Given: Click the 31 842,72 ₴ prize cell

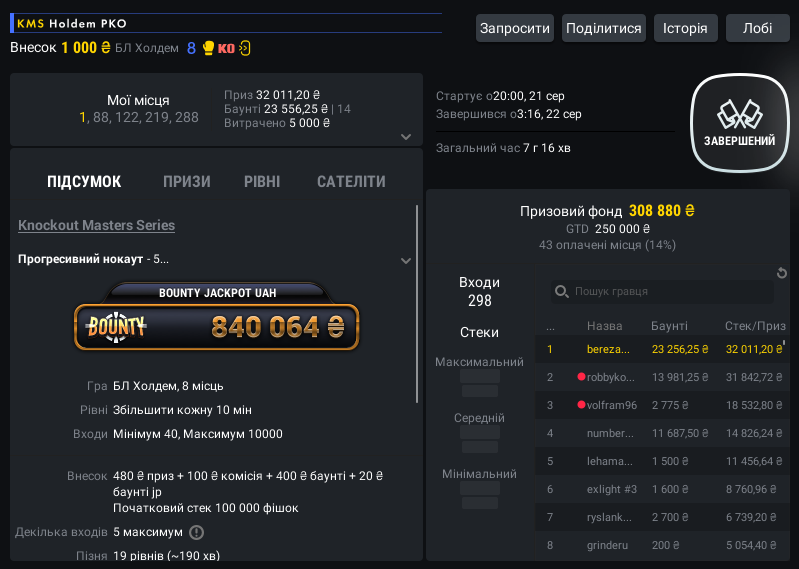Looking at the screenshot, I should point(754,377).
